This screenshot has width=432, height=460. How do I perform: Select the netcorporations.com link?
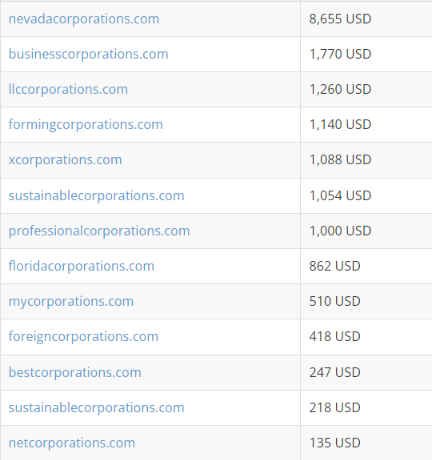(x=72, y=443)
